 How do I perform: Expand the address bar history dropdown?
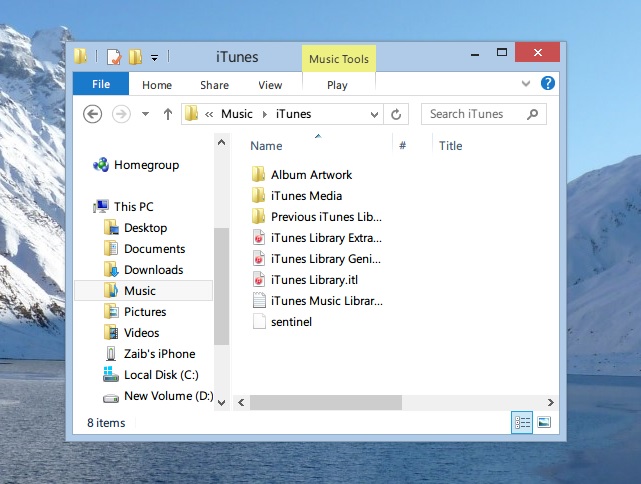pyautogui.click(x=374, y=114)
